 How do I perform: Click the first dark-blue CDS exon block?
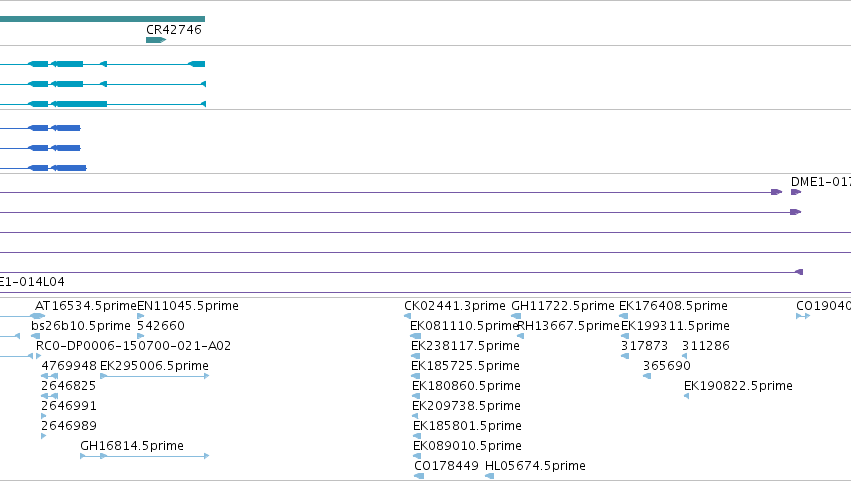[x=38, y=128]
